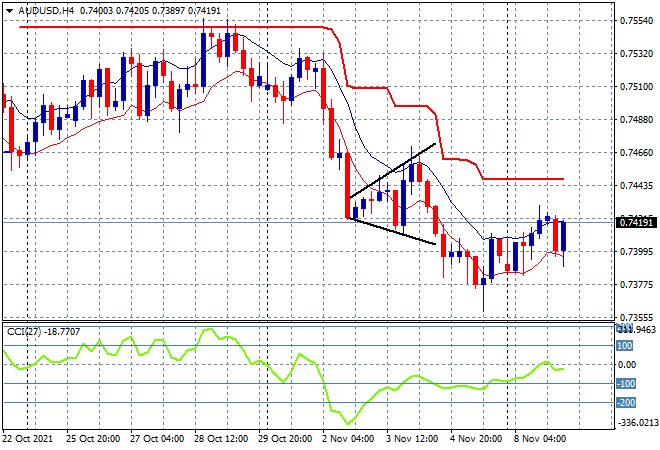The image size is (660, 450).
Task: Click the 0.75320 price axis label
Action: [636, 53]
